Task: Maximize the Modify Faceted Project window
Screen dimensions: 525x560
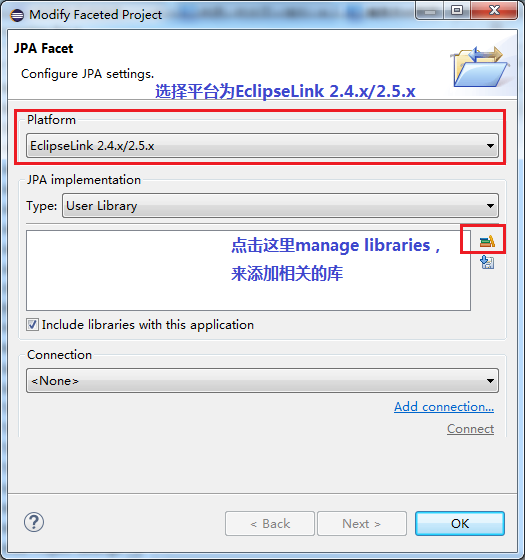Action: (457, 11)
